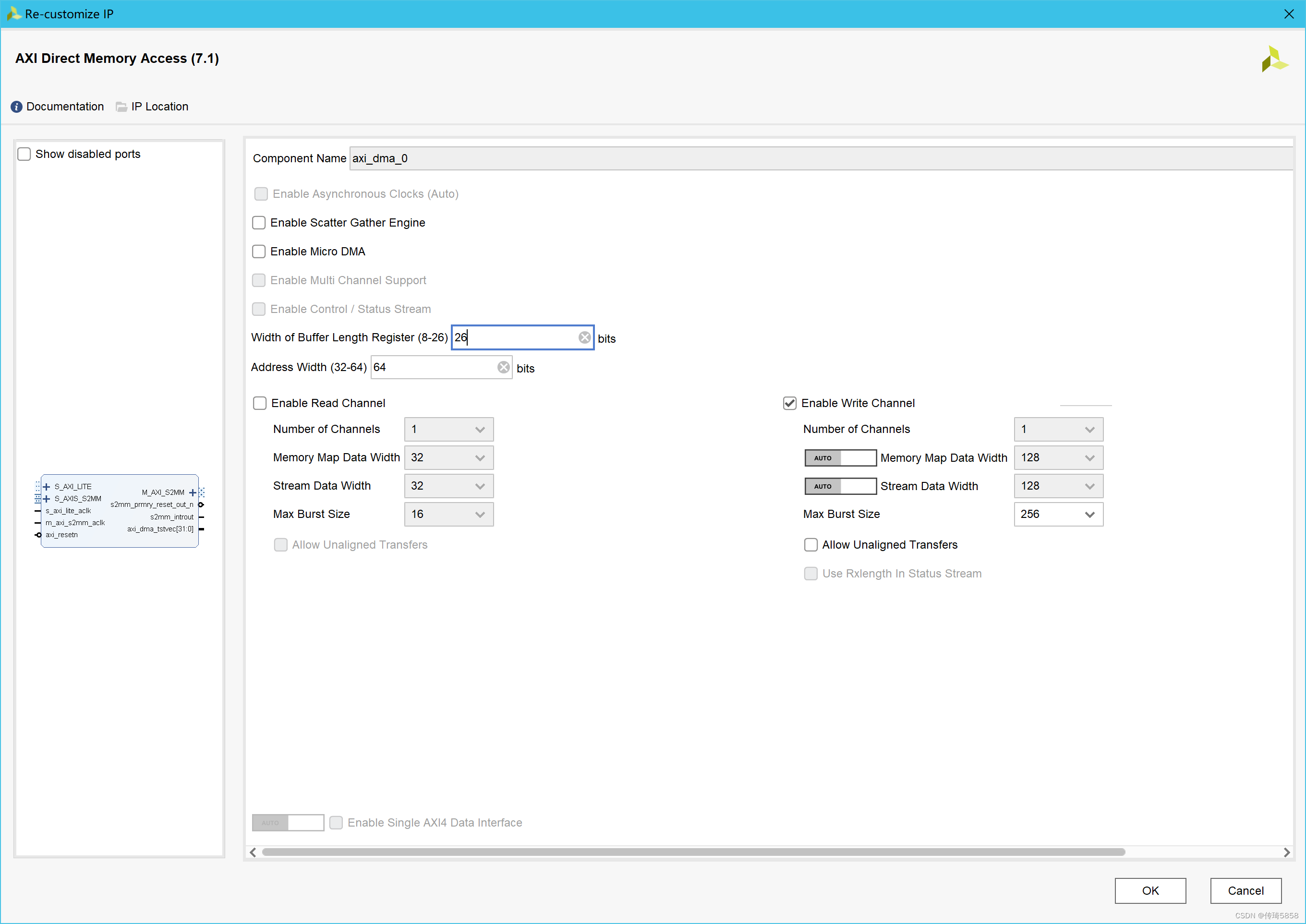Enable Scatter Gather Engine checkbox

(x=259, y=223)
